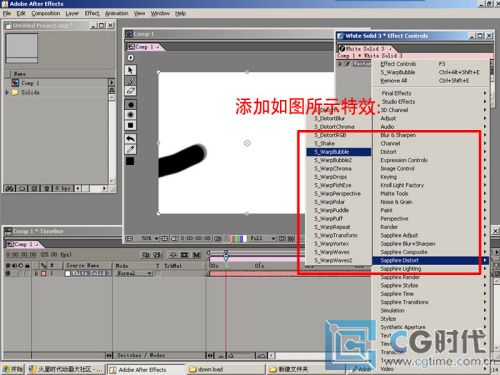Viewport: 500px width, 375px height.
Task: Open the File menu
Action: pyautogui.click(x=7, y=13)
